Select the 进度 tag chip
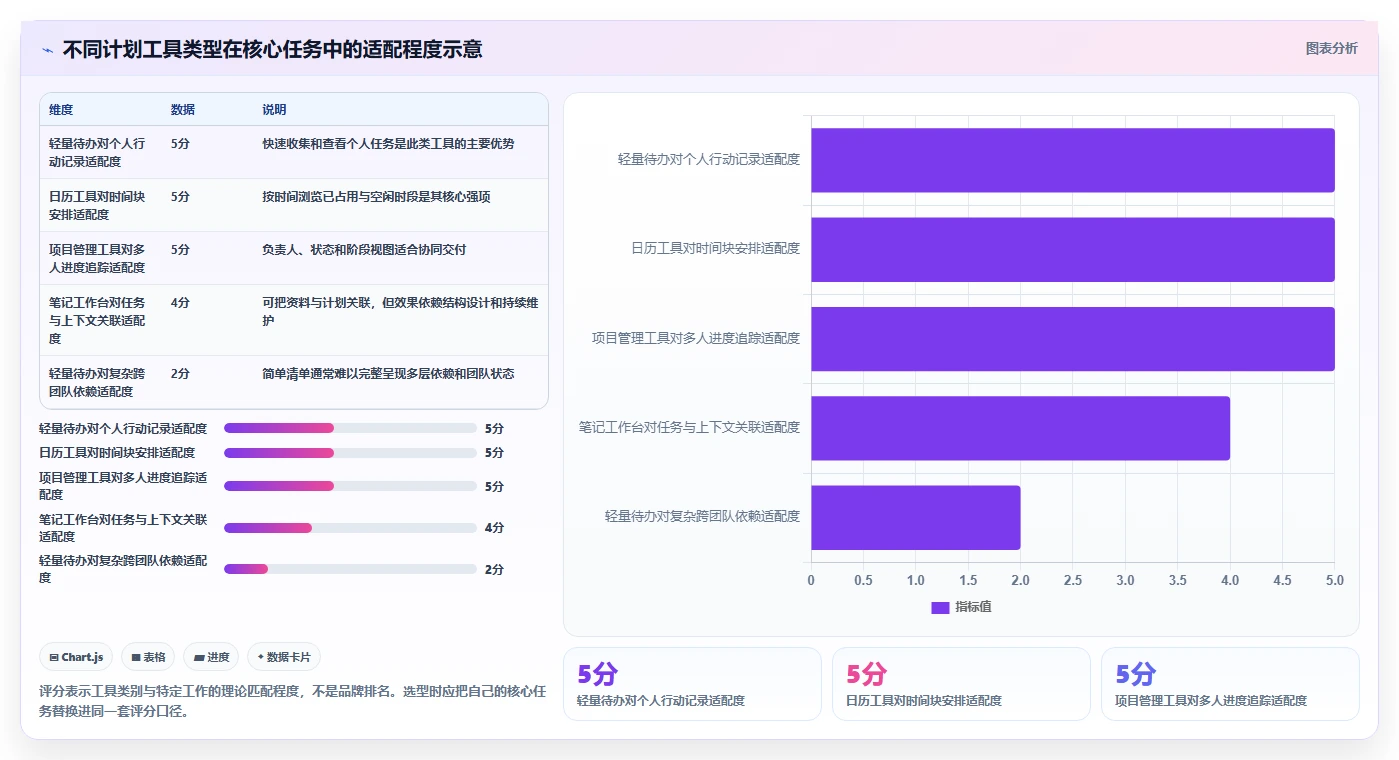This screenshot has width=1399, height=760. 211,657
